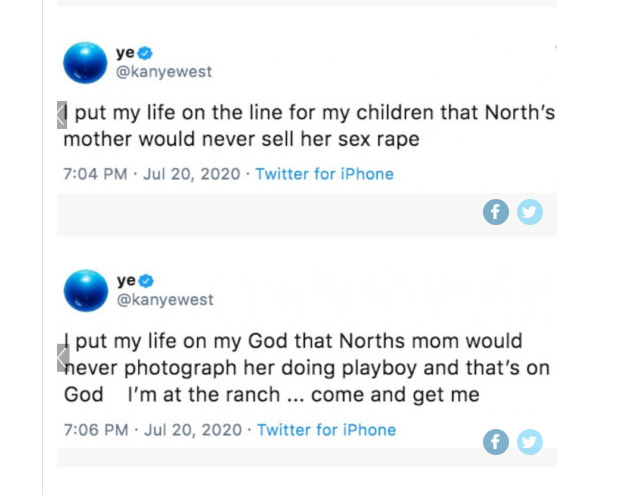The height and width of the screenshot is (495, 621).
Task: Open the "Twitter for iPhone" link on the 7:04 PM tweet
Action: [x=324, y=174]
